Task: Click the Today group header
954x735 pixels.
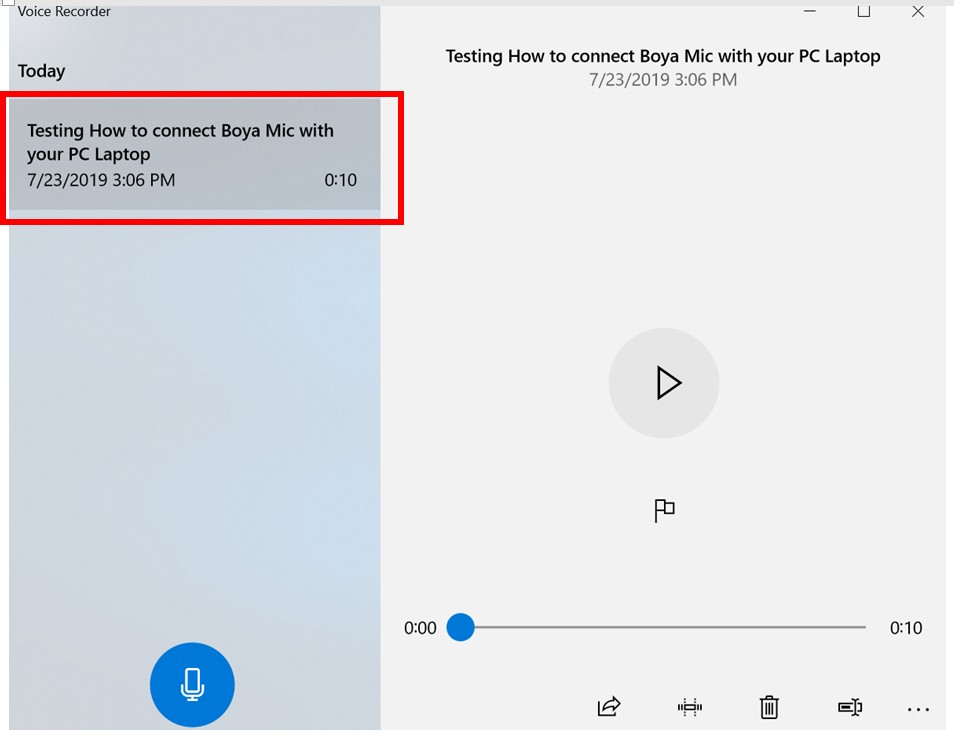Action: tap(41, 71)
